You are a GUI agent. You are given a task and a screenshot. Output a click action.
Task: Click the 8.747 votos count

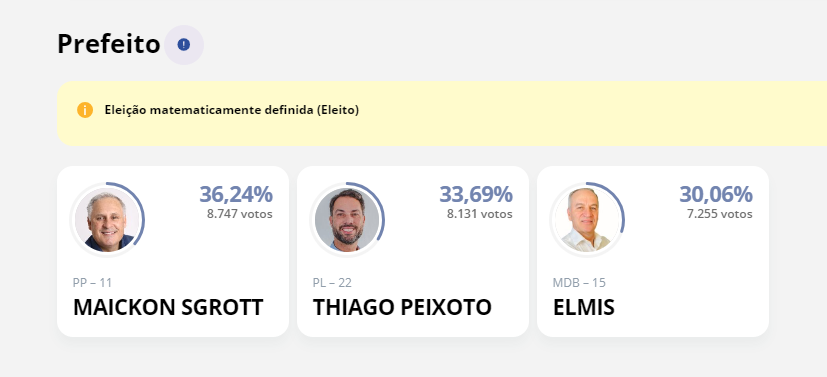tap(239, 214)
